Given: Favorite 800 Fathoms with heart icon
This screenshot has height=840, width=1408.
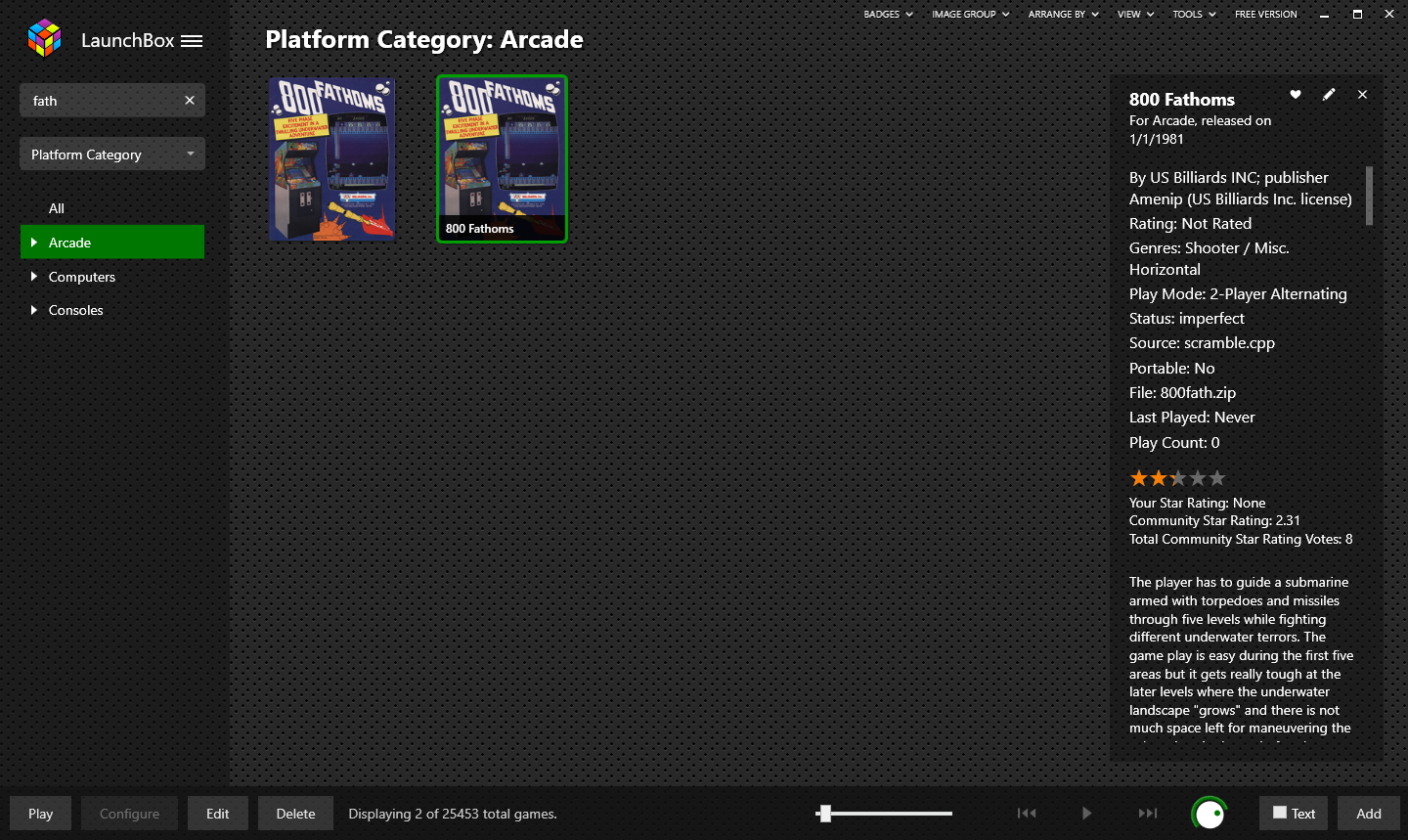Looking at the screenshot, I should coord(1296,94).
